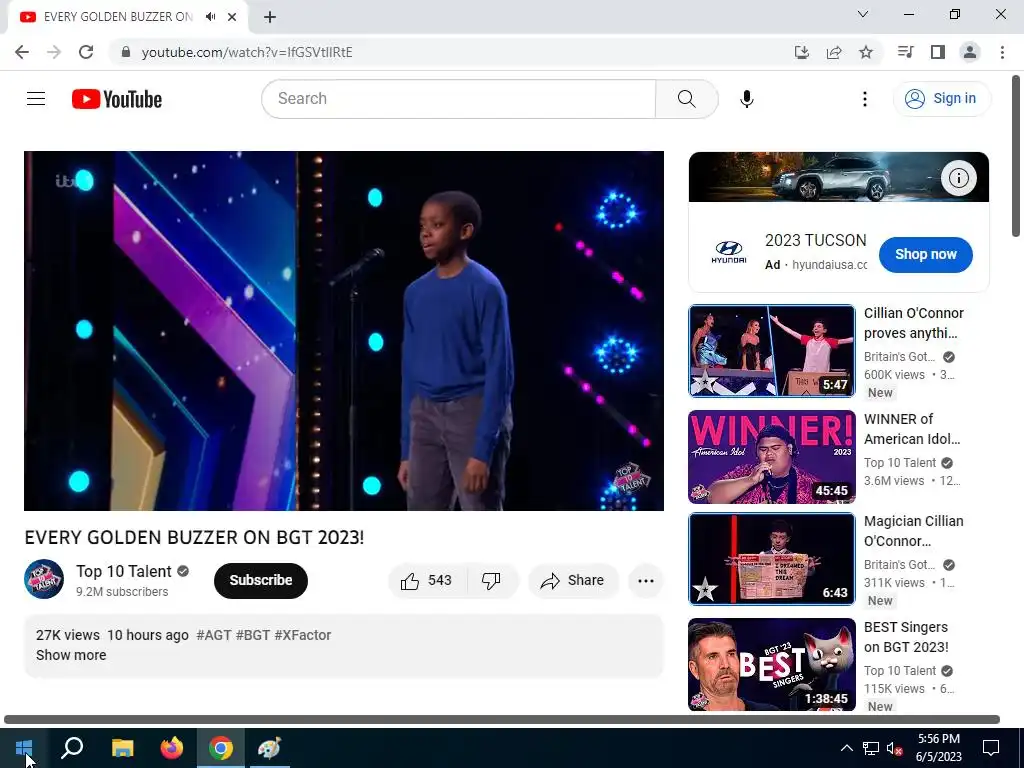1024x768 pixels.
Task: Dislike the video
Action: click(x=491, y=581)
